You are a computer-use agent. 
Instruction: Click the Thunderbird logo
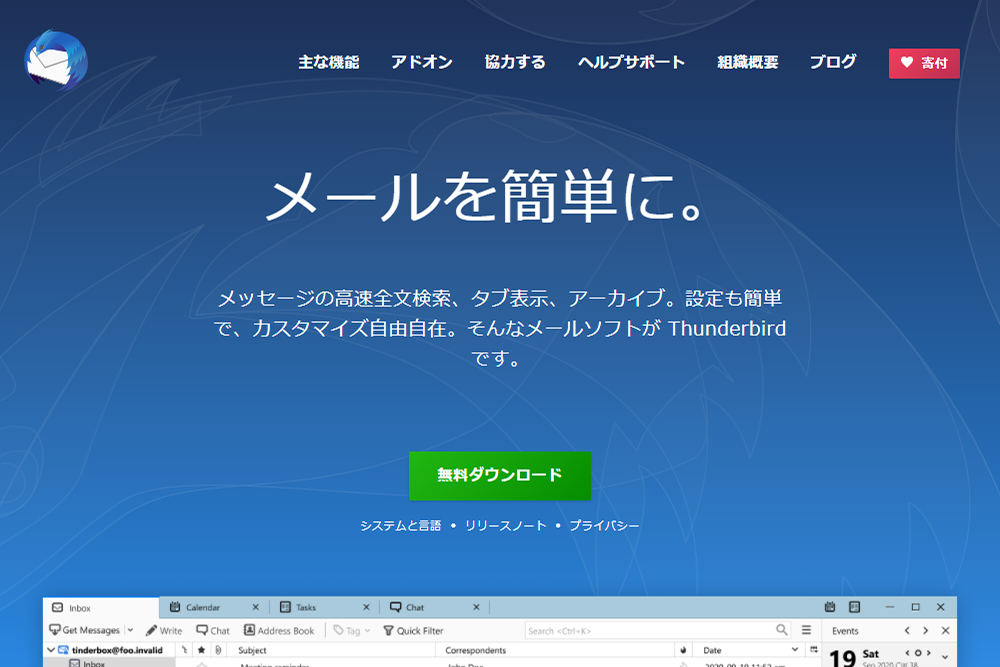point(56,61)
